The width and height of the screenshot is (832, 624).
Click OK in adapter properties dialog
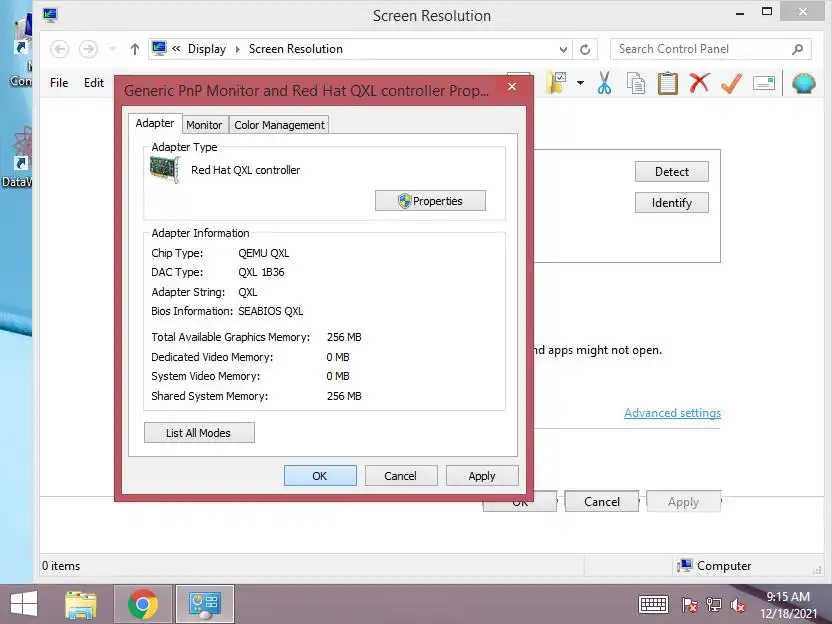coord(320,476)
